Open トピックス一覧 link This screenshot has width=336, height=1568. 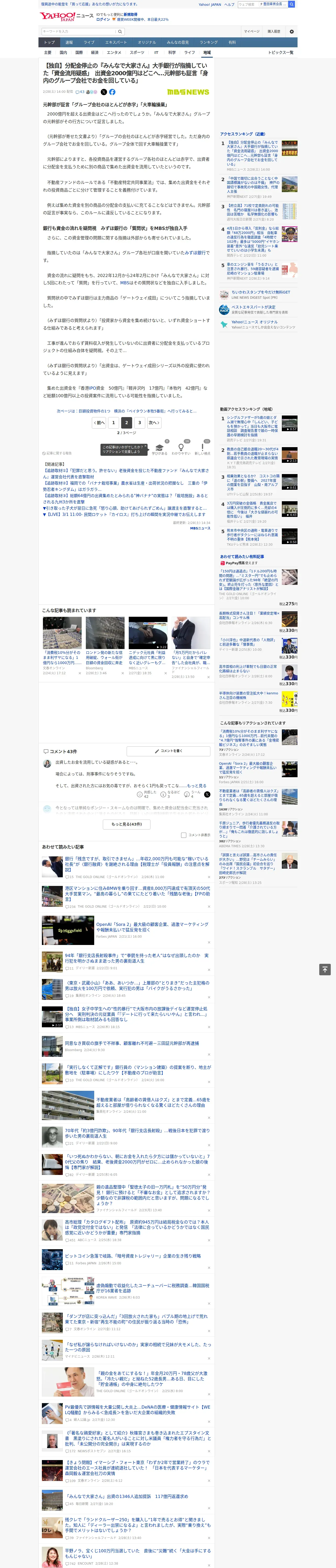pos(281,52)
